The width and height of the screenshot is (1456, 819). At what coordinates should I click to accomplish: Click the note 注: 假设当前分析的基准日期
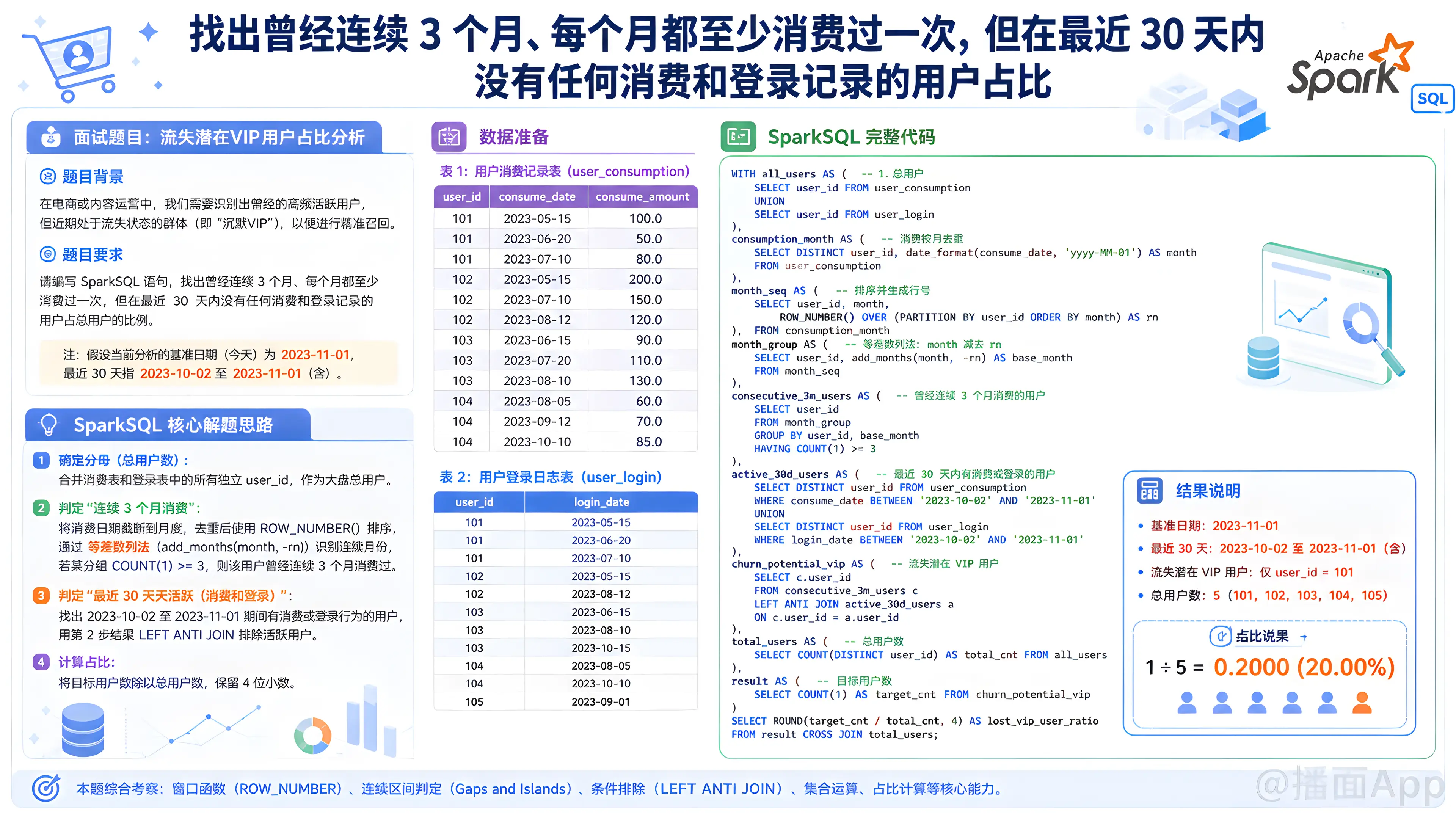pyautogui.click(x=219, y=364)
